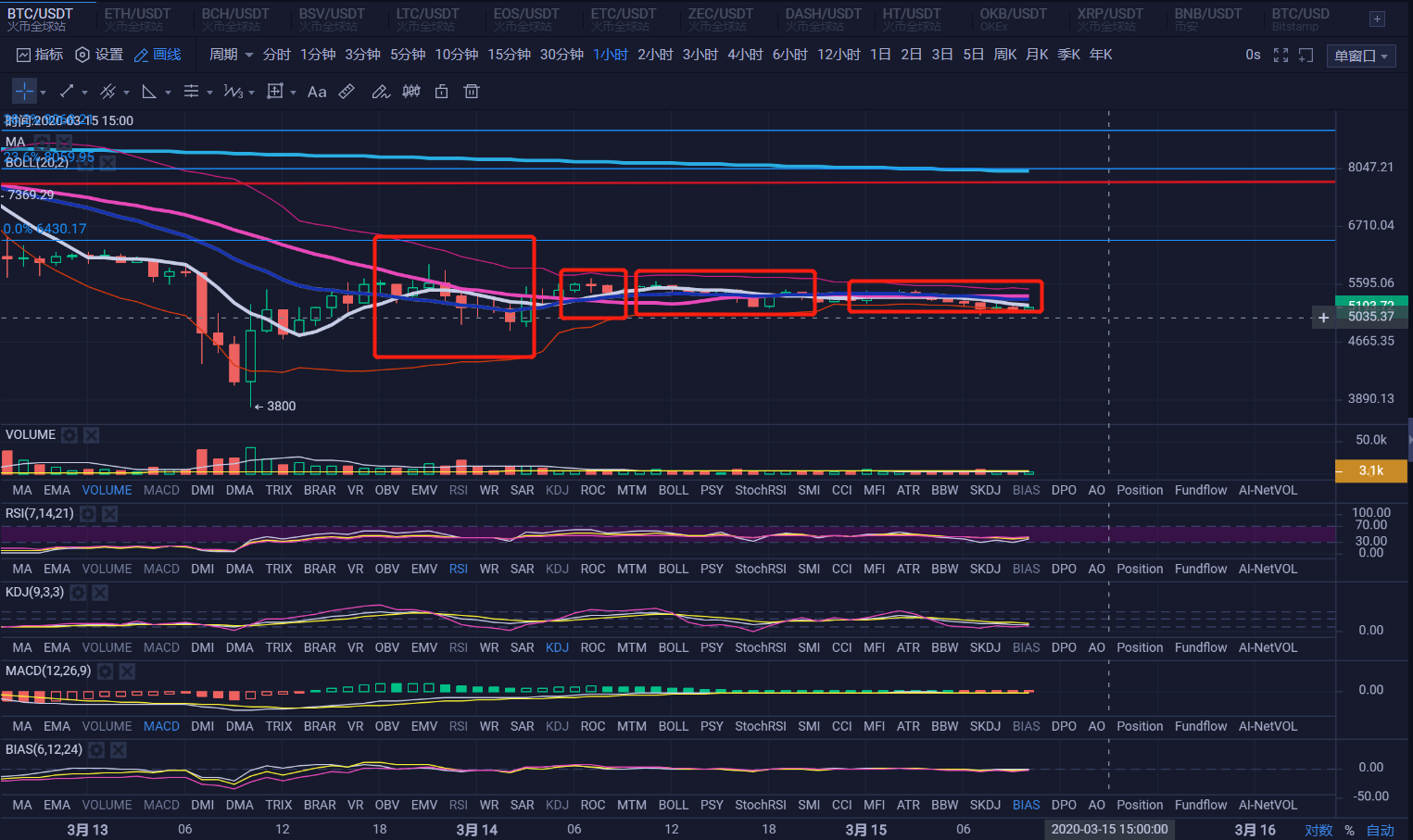Open settings gear for KDJ(9,3,3) panel

point(78,592)
